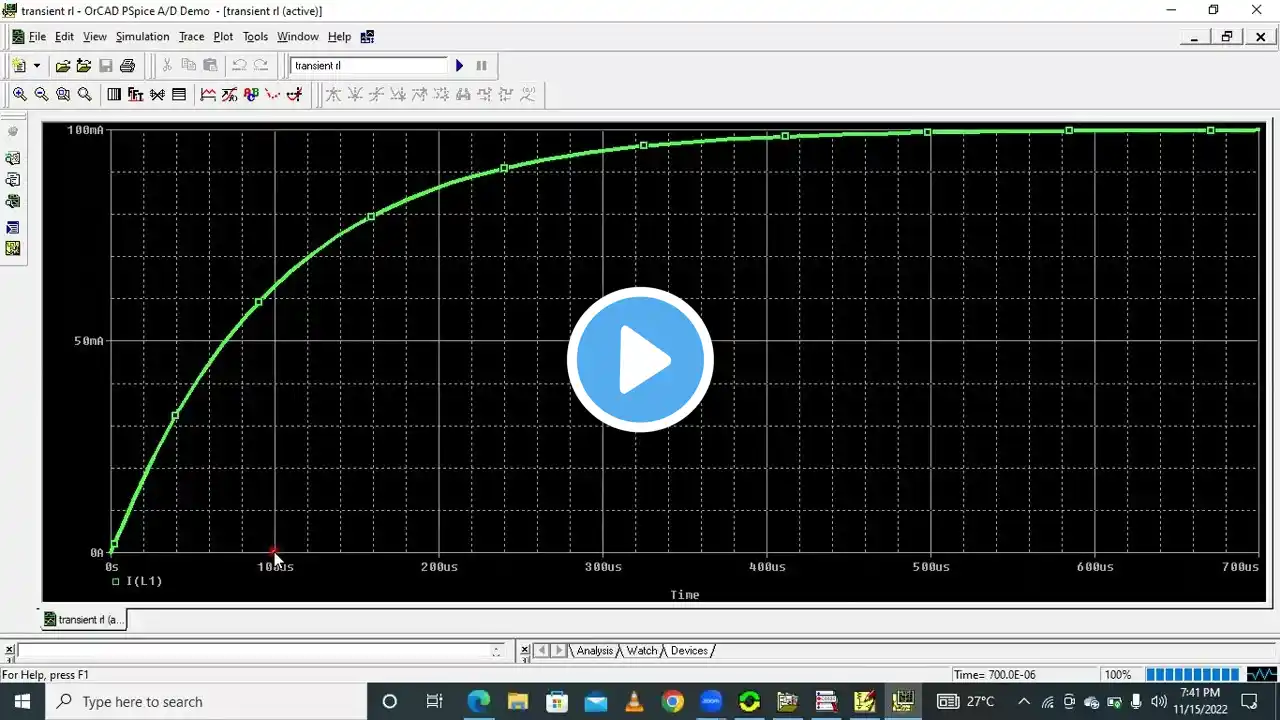Run the simulation with the blue play arrow
This screenshot has height=720, width=1280.
point(460,65)
